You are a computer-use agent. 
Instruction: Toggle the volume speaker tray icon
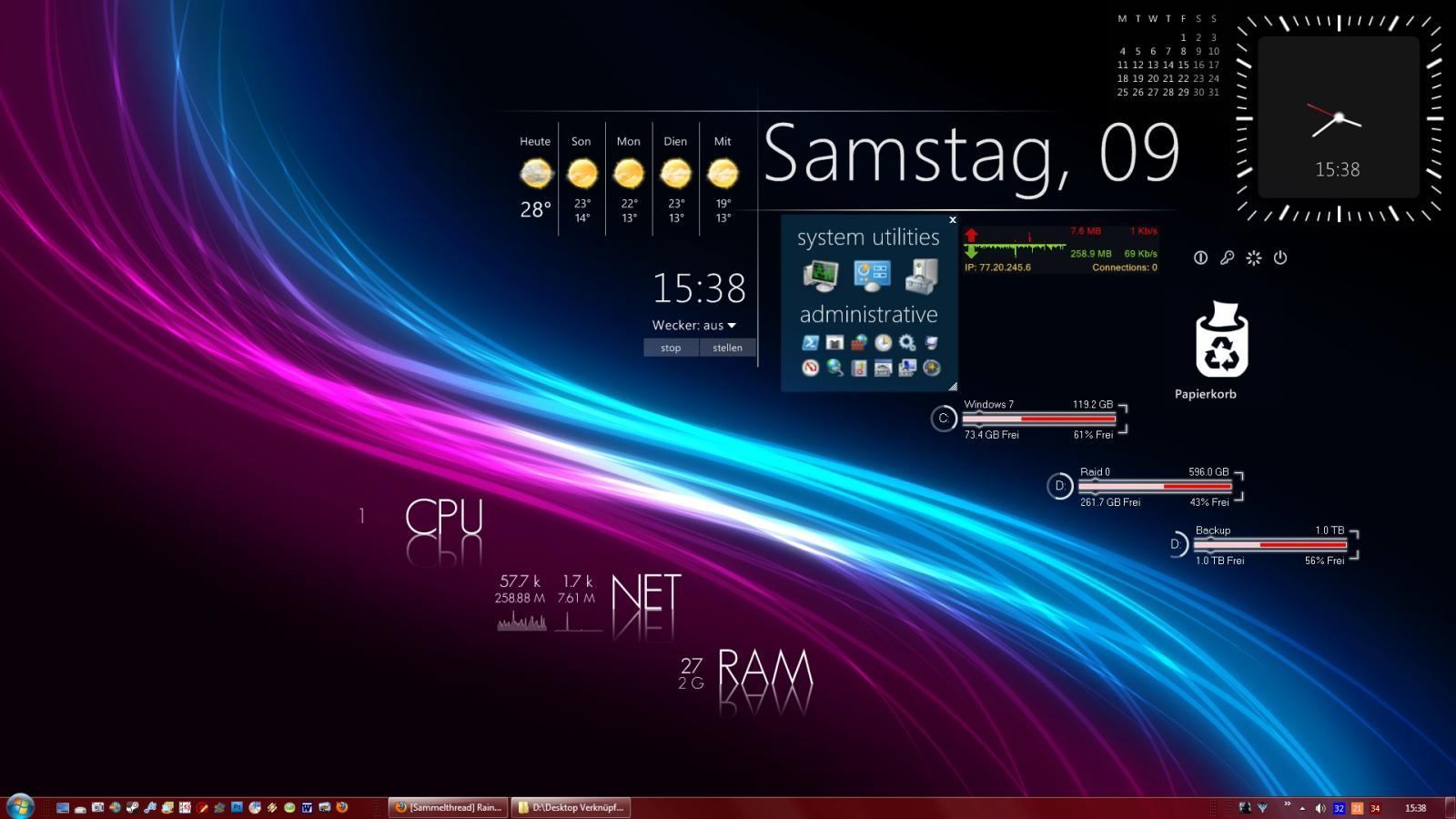(1320, 808)
